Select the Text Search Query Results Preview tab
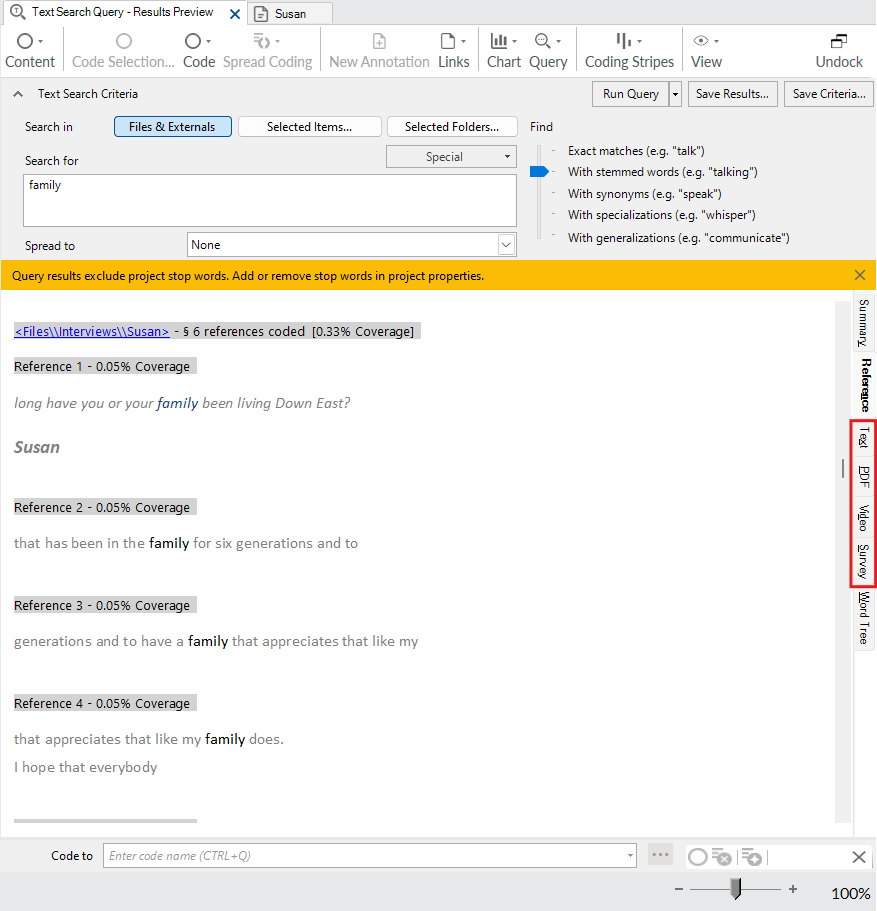The image size is (877, 911). coord(123,12)
